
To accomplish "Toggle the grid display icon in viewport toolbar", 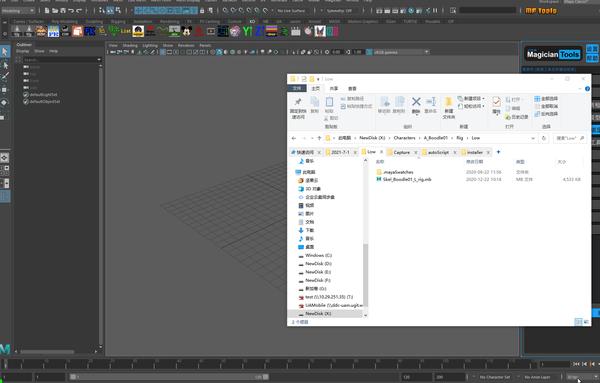I will [x=163, y=52].
